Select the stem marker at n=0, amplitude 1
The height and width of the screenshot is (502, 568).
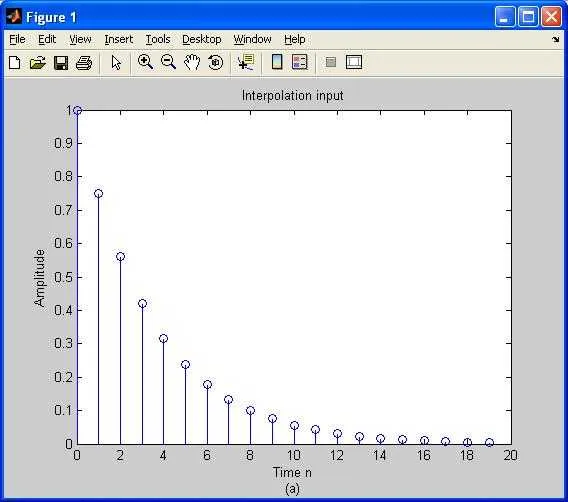point(77,110)
